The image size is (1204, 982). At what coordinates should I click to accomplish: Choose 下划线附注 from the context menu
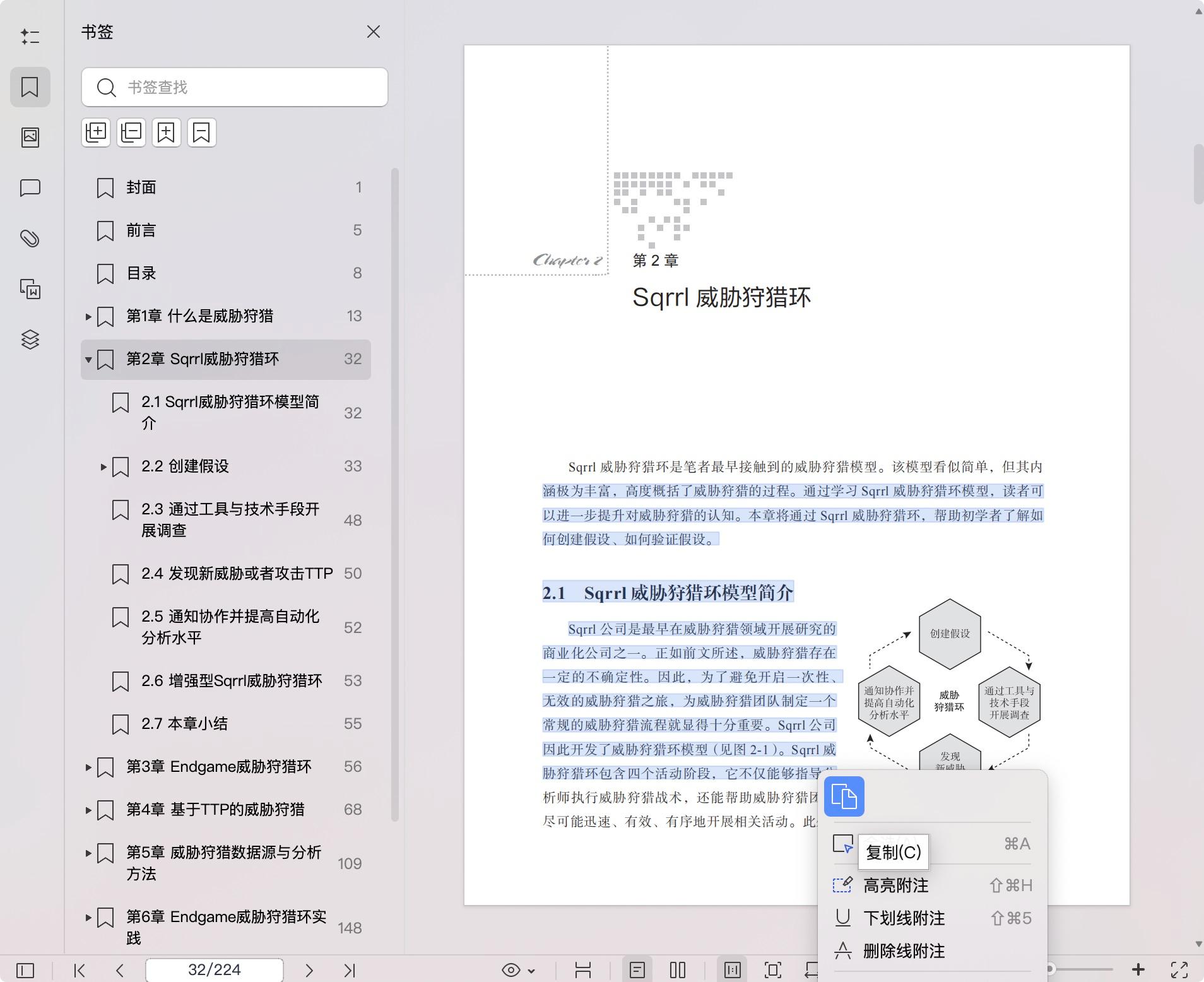tap(933, 918)
